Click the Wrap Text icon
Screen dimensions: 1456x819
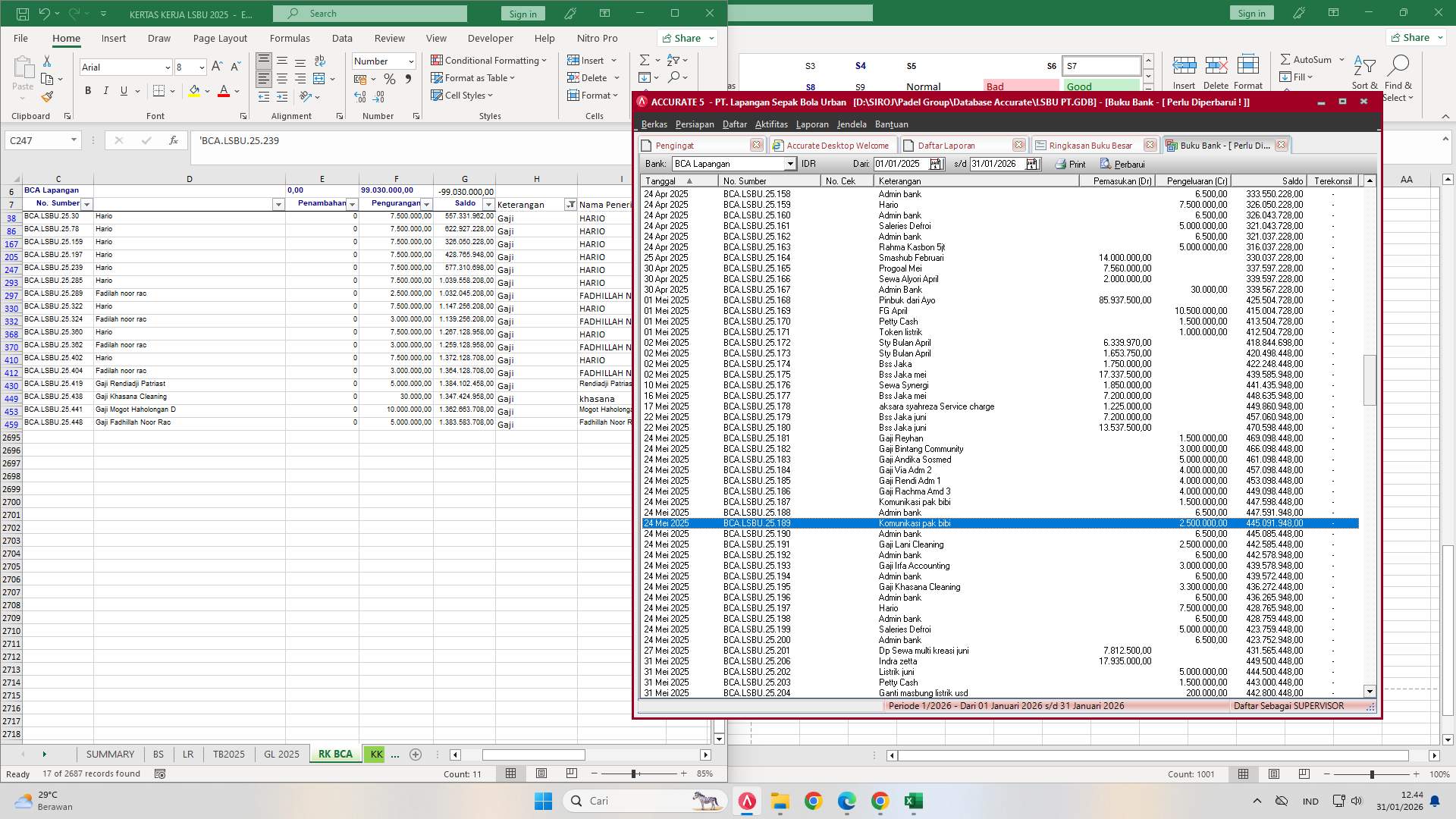(320, 61)
